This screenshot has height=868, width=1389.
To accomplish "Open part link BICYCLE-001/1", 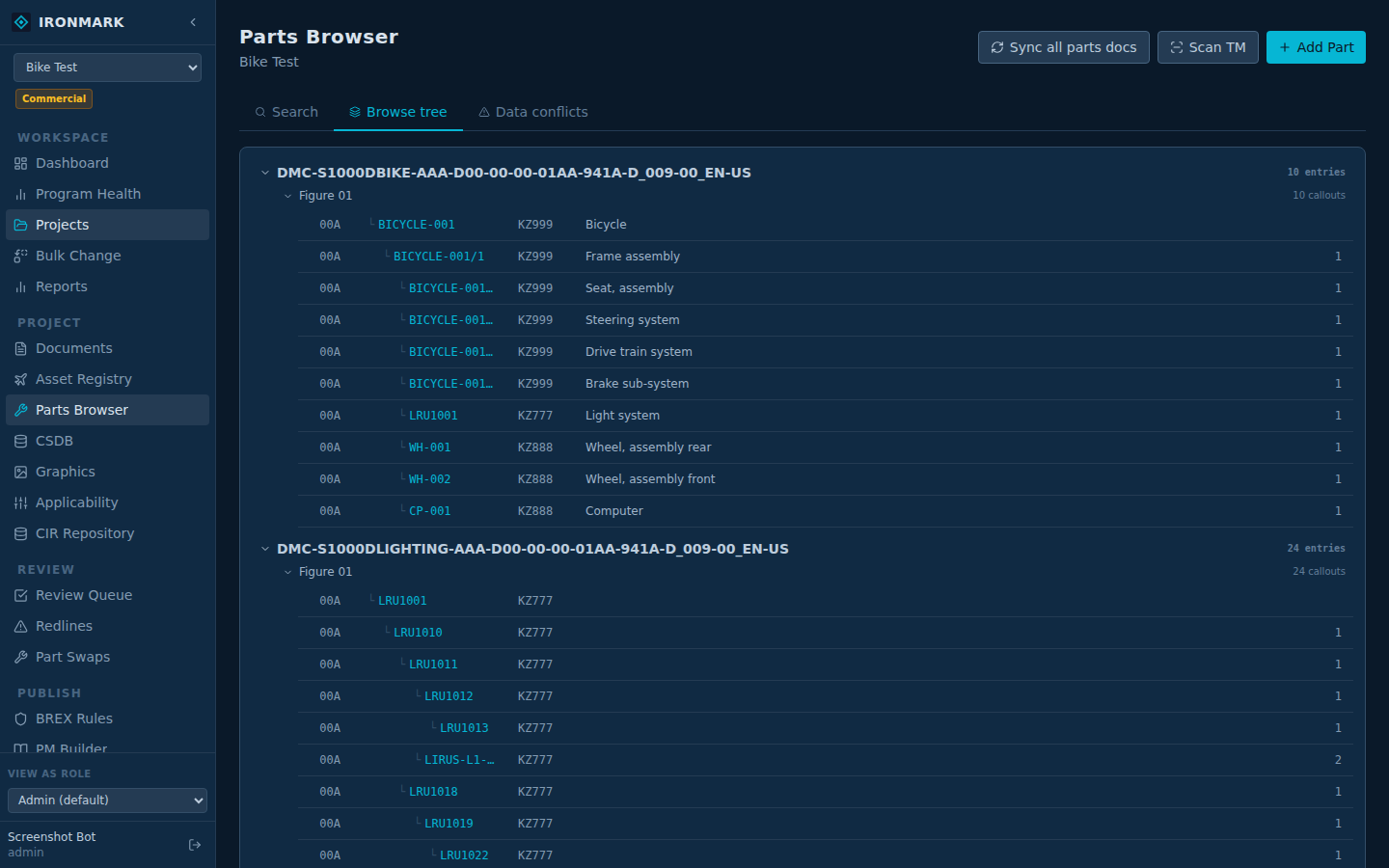I will pos(439,257).
